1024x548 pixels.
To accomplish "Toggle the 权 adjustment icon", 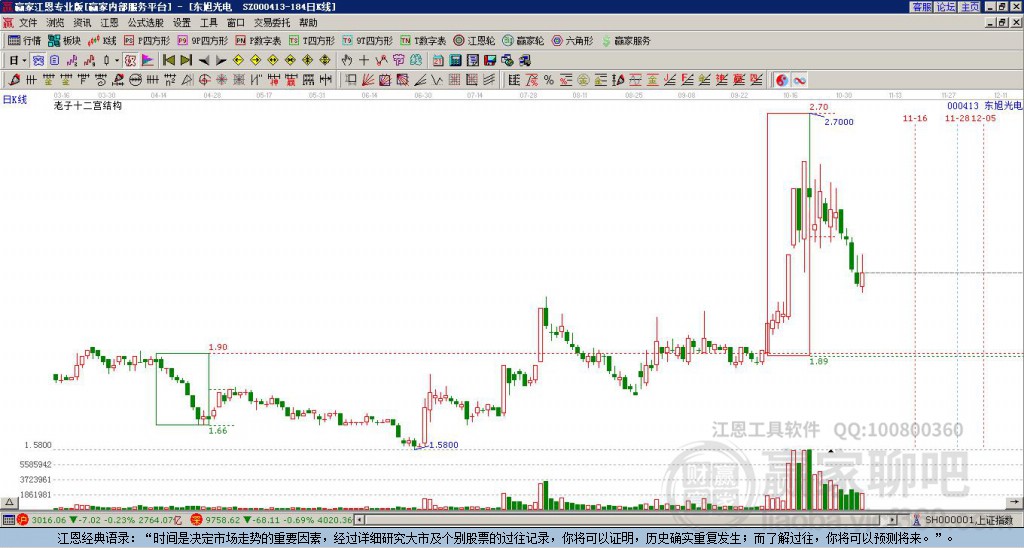I will pos(130,61).
